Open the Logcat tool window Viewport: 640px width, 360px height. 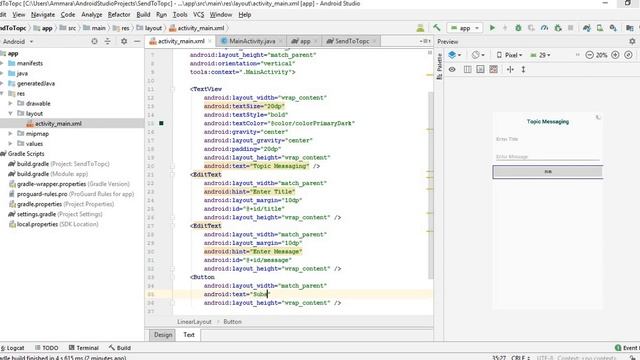[13, 348]
